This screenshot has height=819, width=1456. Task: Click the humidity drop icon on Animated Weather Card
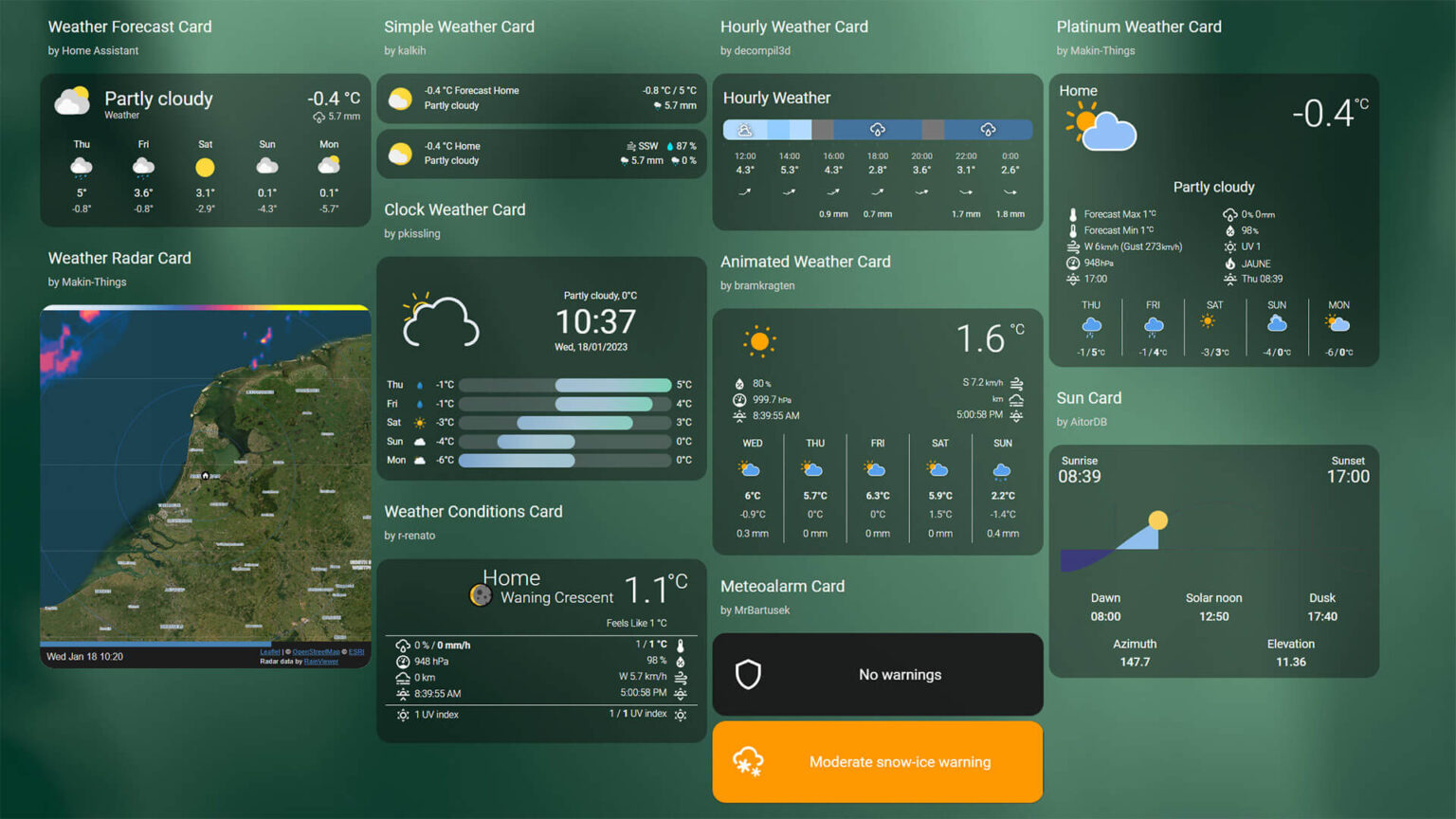click(740, 384)
